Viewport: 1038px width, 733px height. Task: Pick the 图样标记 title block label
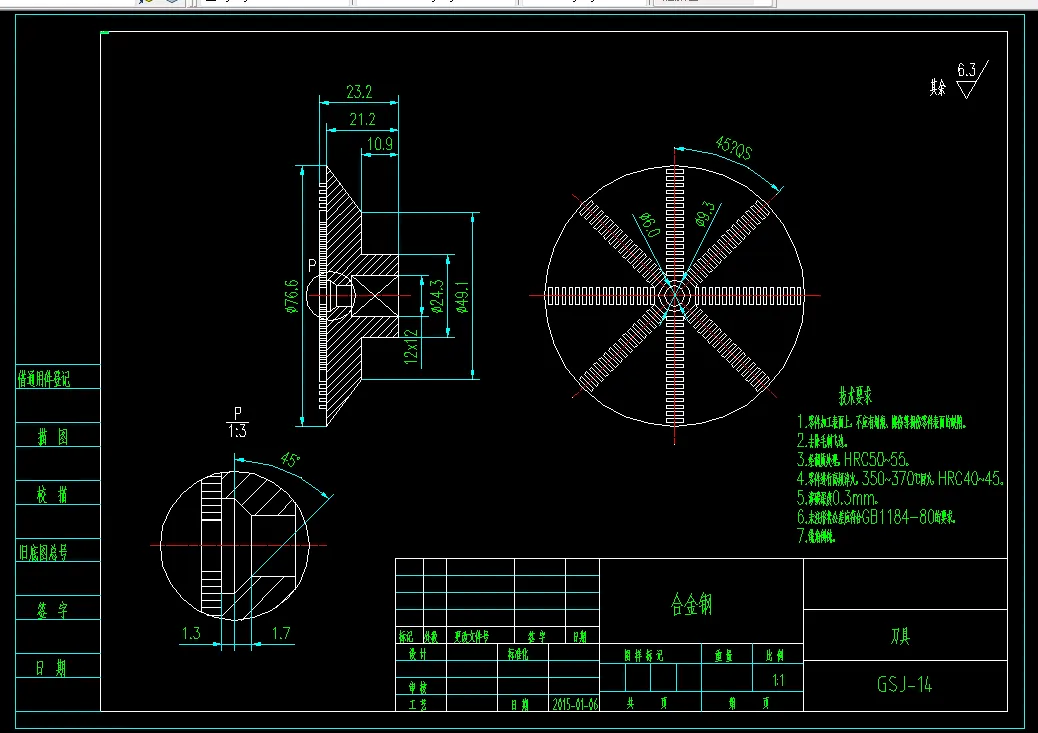643,656
